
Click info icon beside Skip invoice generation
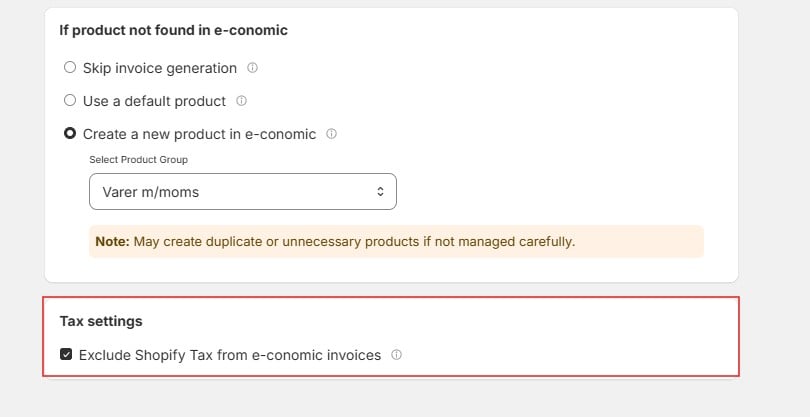[252, 68]
